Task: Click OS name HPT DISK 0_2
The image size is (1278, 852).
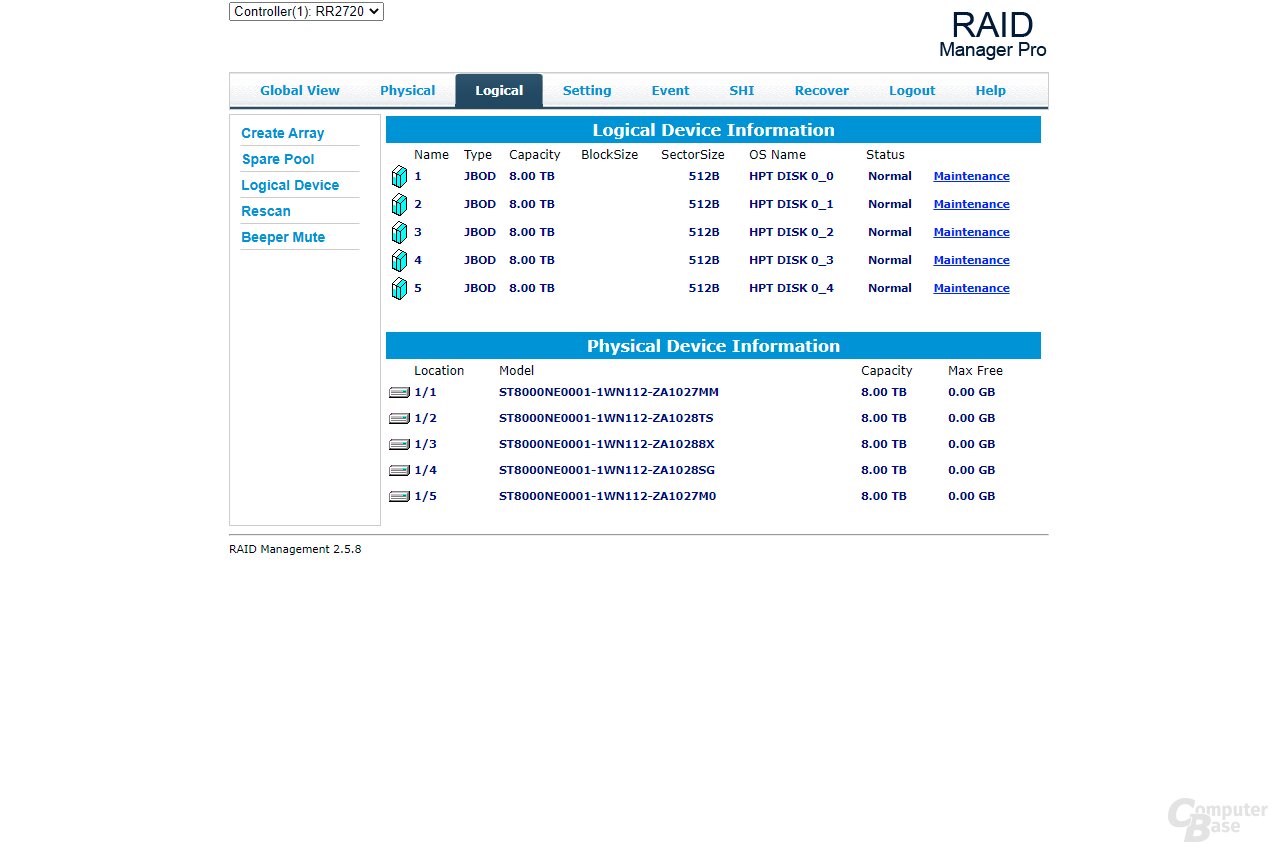Action: click(x=791, y=232)
